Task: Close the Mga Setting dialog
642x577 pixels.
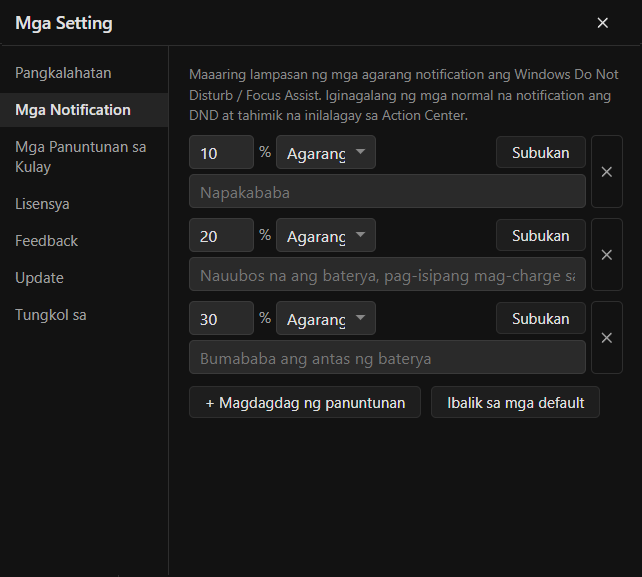Action: click(602, 23)
